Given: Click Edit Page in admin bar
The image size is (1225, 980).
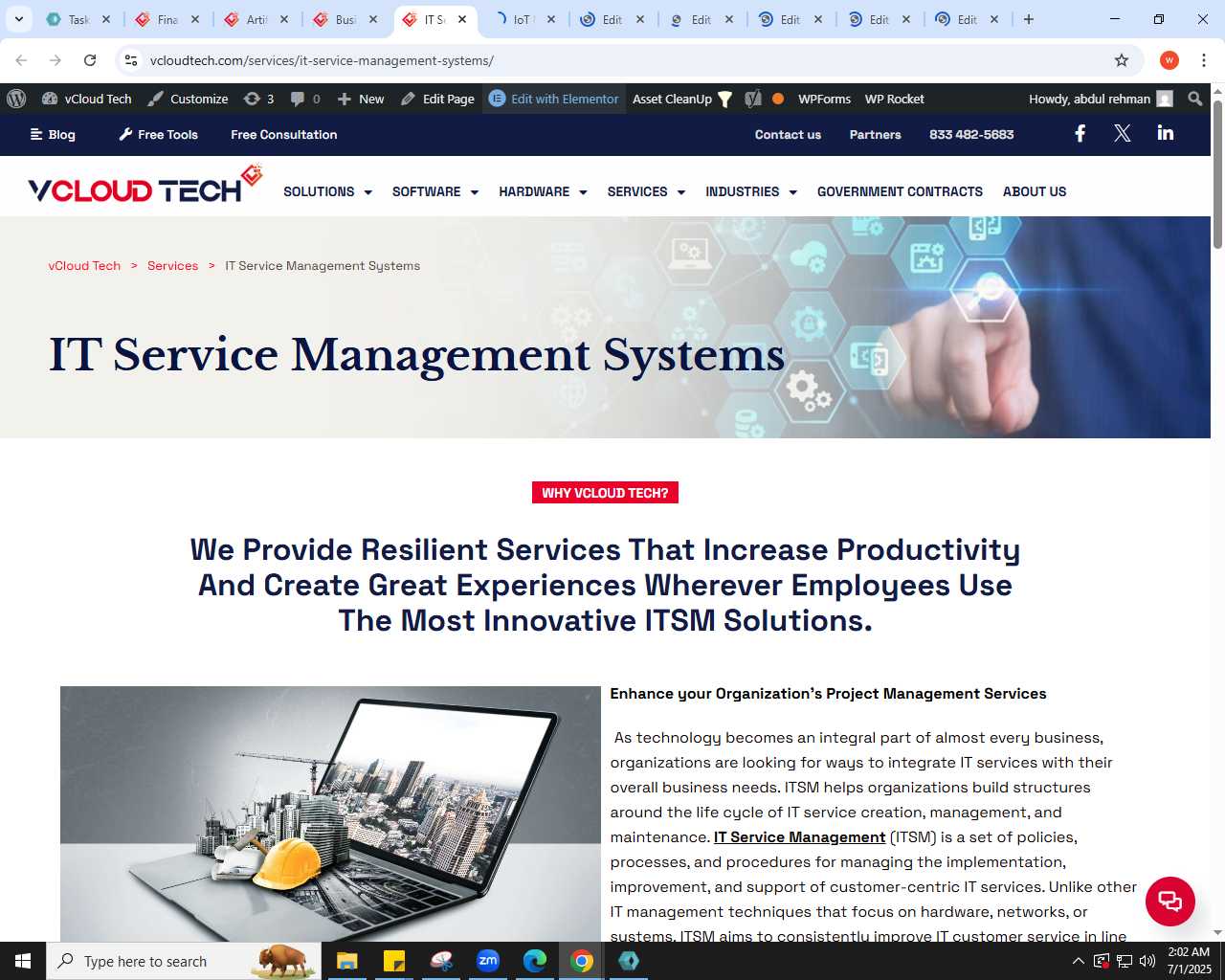Looking at the screenshot, I should (437, 99).
